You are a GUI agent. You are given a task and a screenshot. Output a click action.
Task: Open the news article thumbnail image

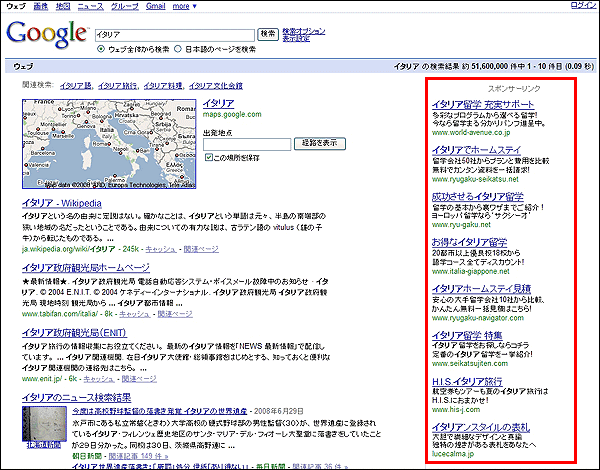pos(40,421)
